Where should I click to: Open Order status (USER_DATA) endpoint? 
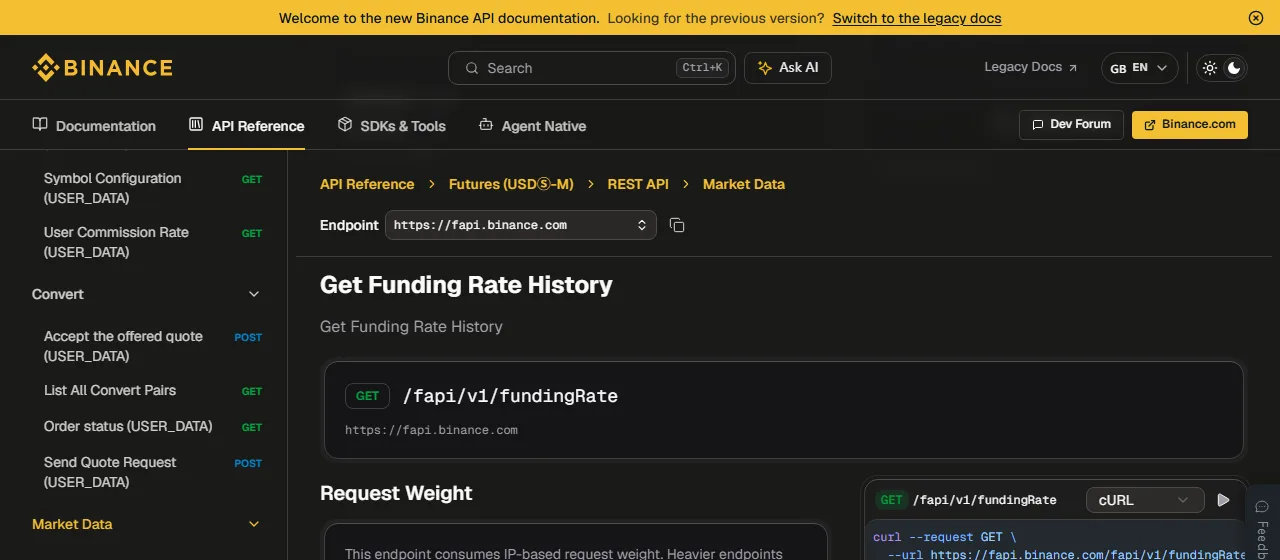click(x=153, y=426)
